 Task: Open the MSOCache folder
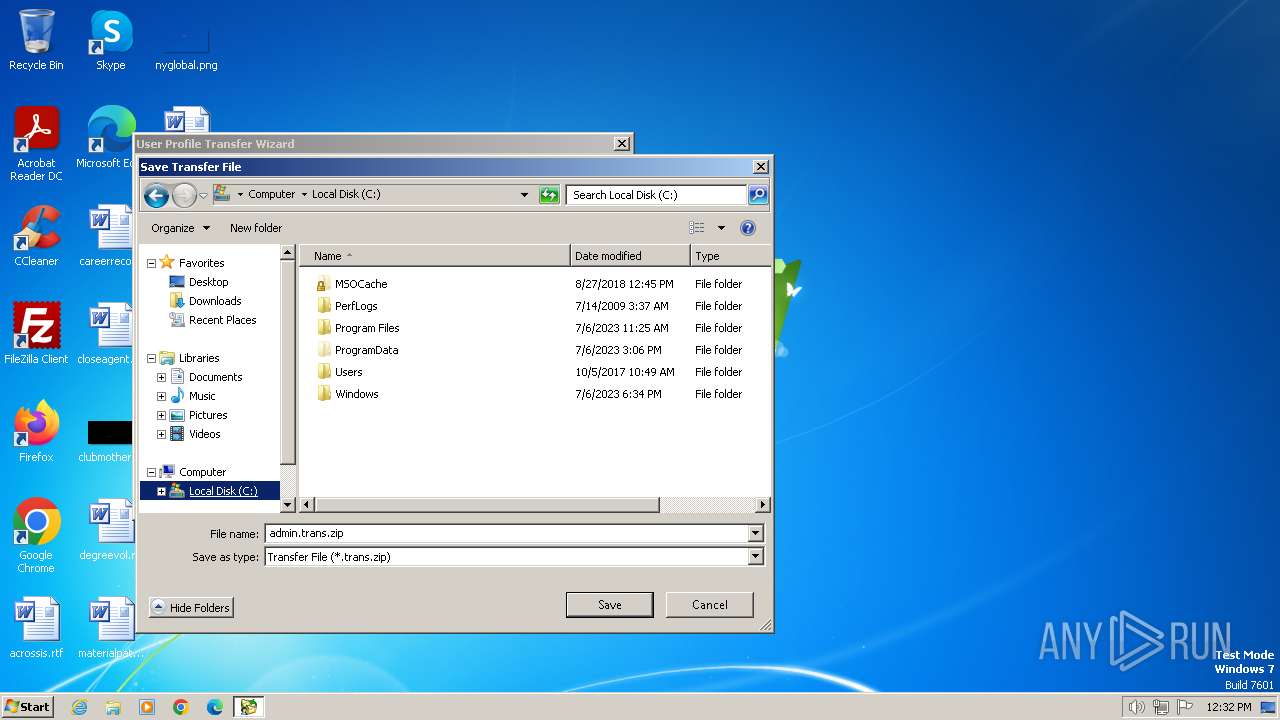pos(361,284)
